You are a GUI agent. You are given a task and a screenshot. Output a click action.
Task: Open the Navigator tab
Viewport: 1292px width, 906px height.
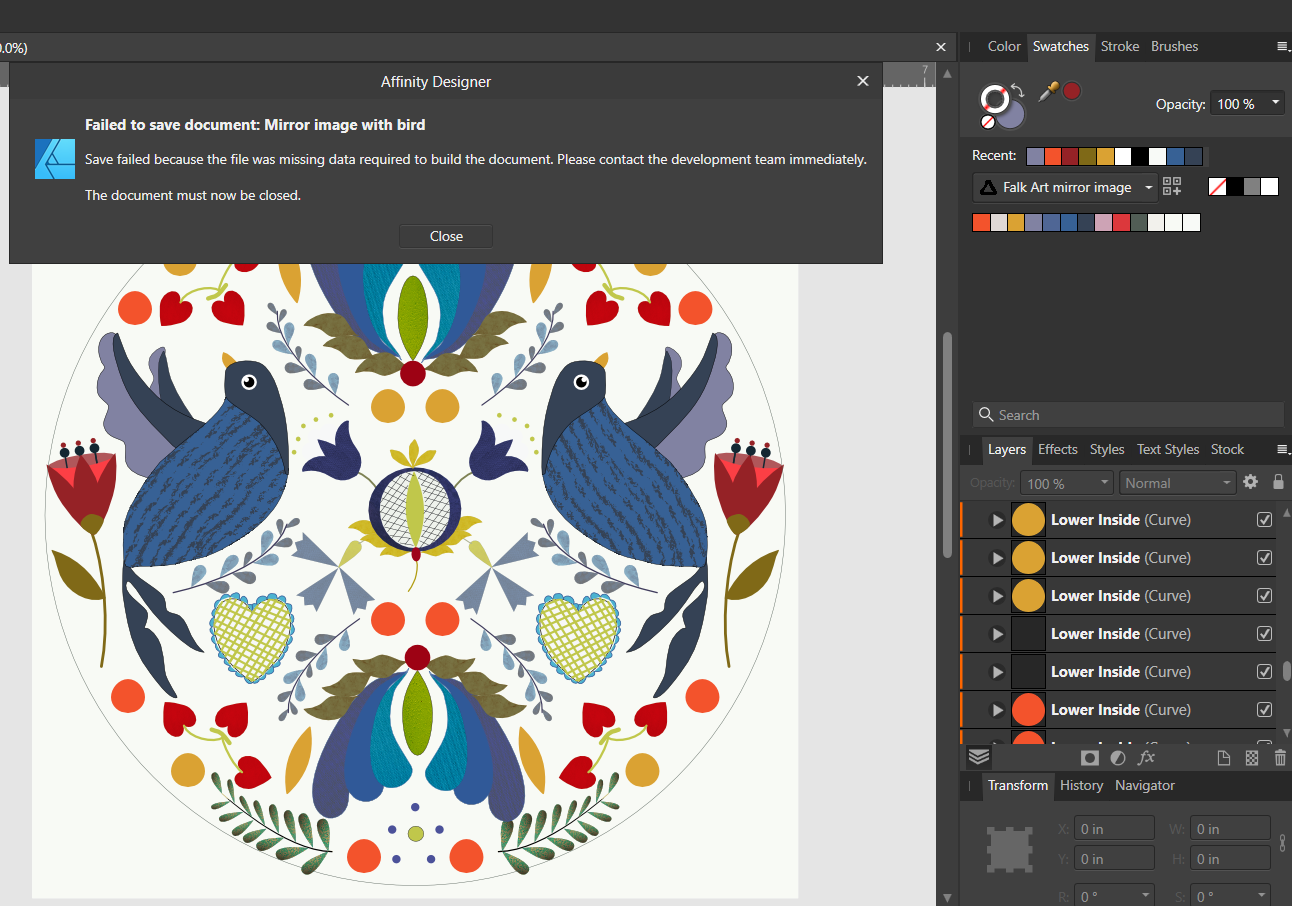1145,785
